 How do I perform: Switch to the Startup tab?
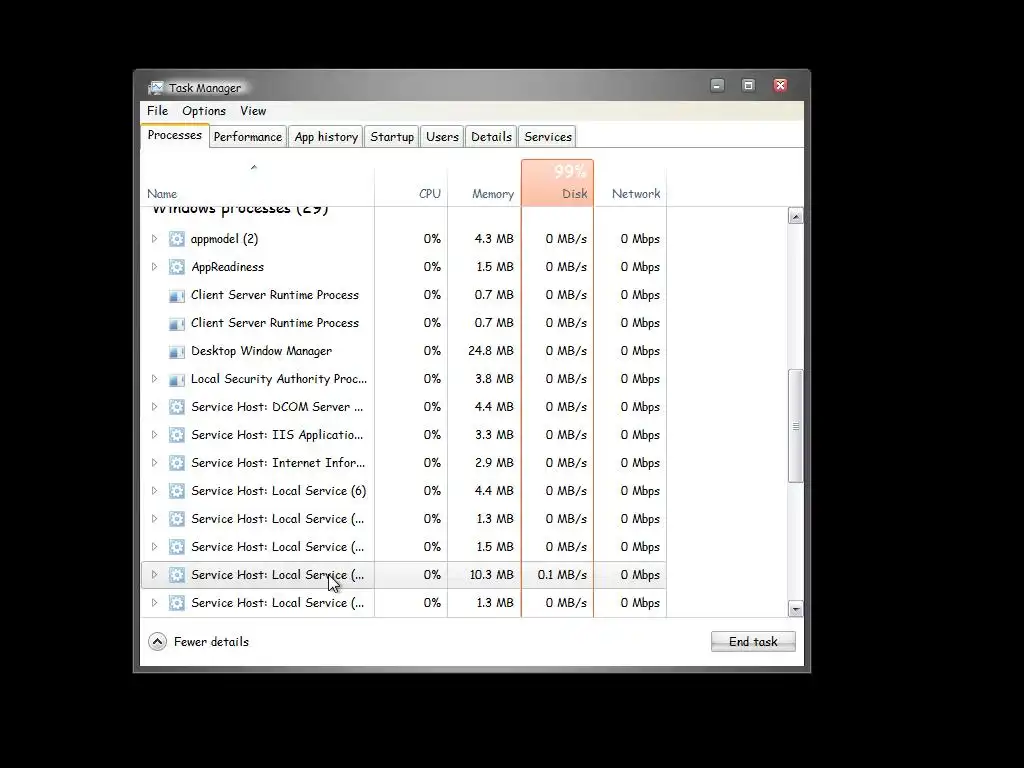coord(392,137)
